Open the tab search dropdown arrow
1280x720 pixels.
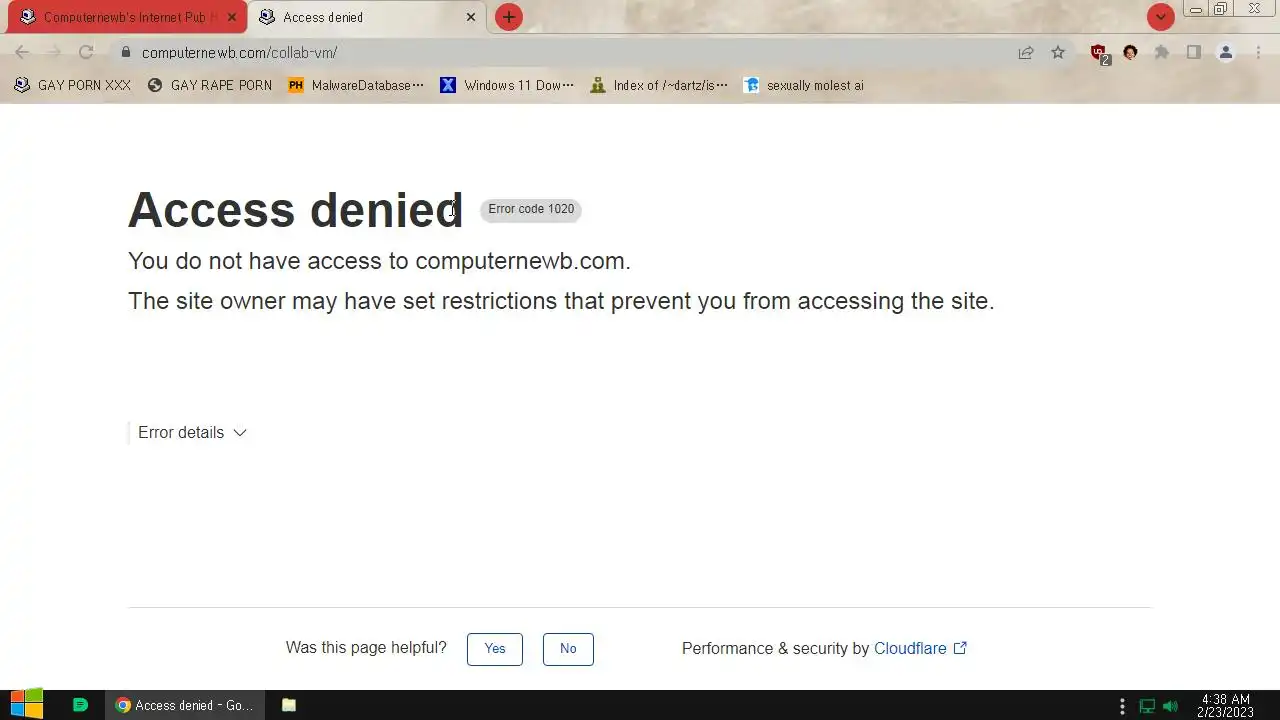tap(1161, 17)
